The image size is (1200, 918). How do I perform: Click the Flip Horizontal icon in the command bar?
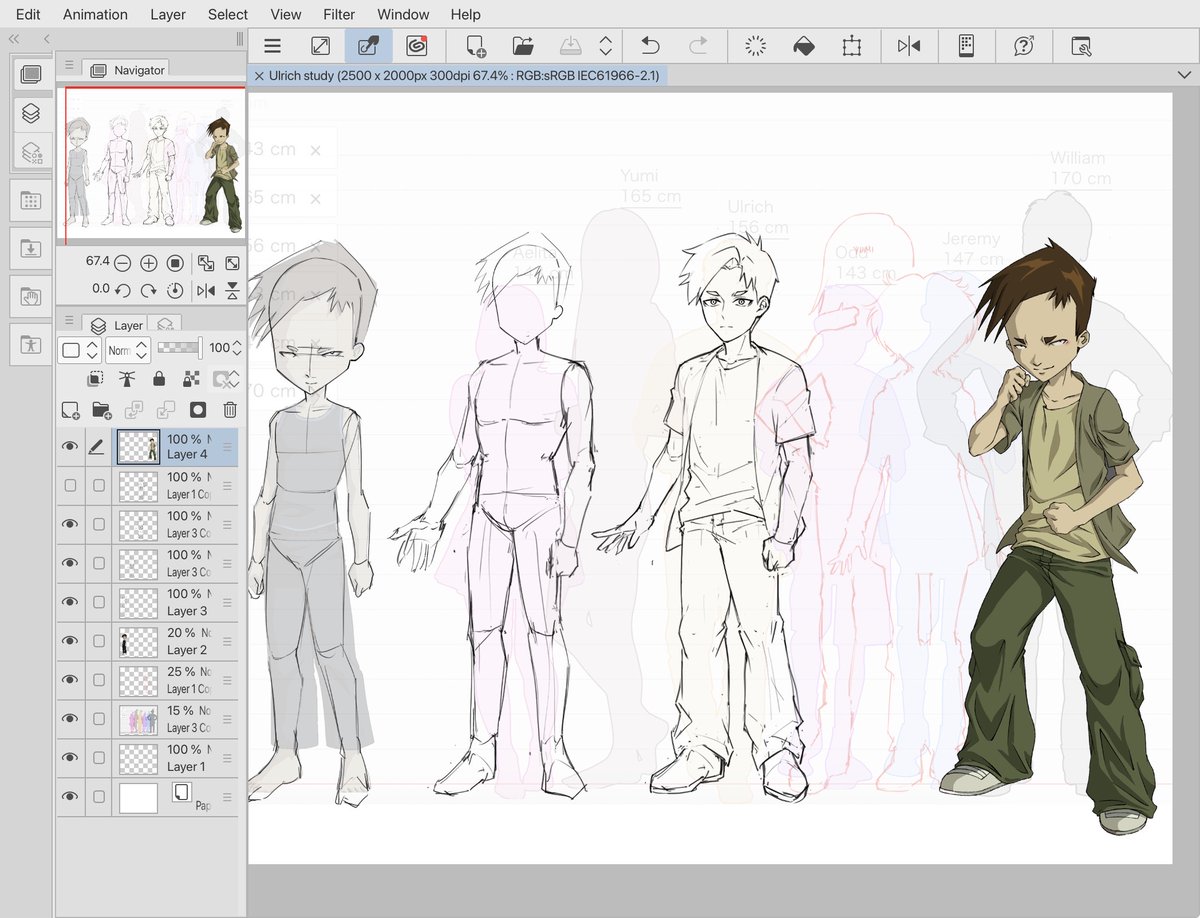pyautogui.click(x=909, y=46)
